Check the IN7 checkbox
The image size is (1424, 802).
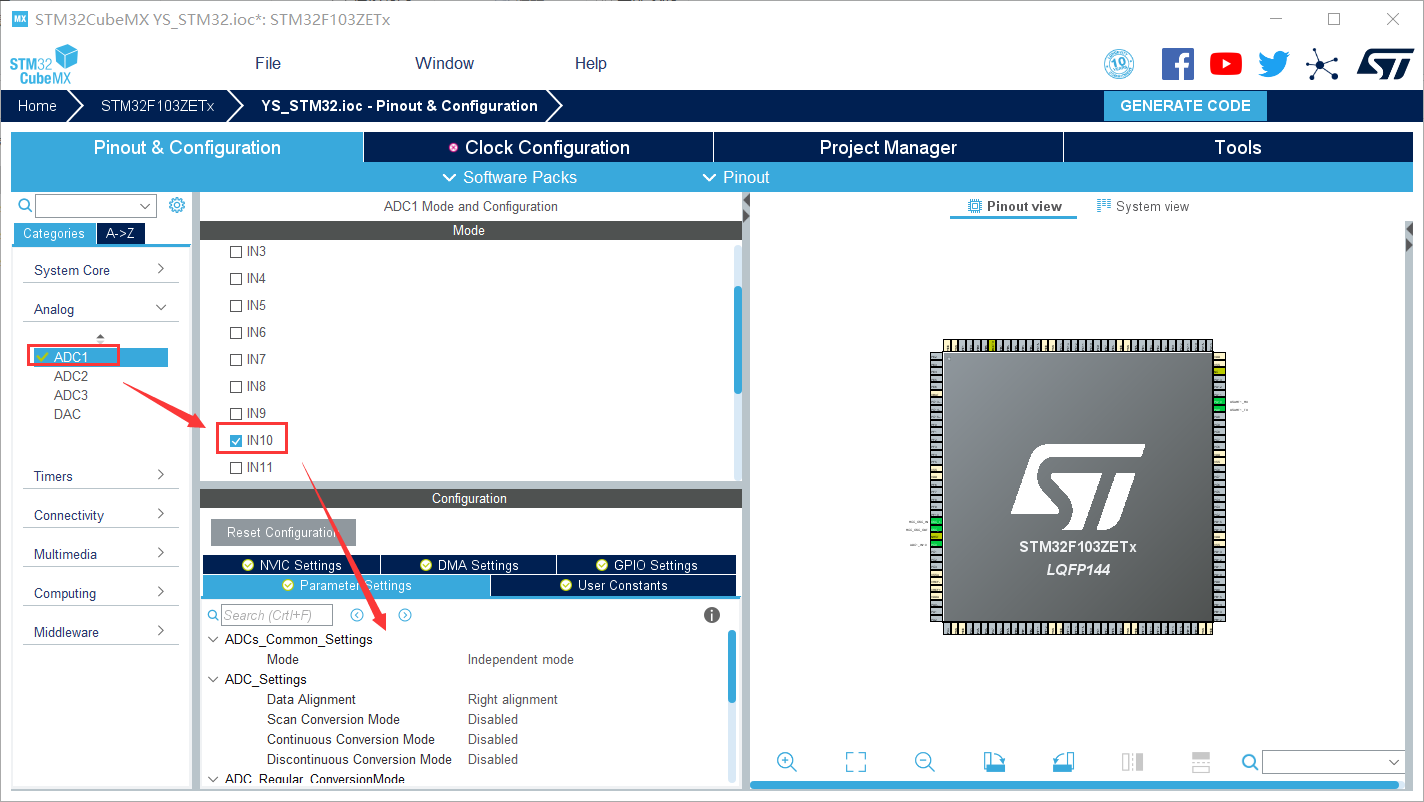(x=236, y=359)
